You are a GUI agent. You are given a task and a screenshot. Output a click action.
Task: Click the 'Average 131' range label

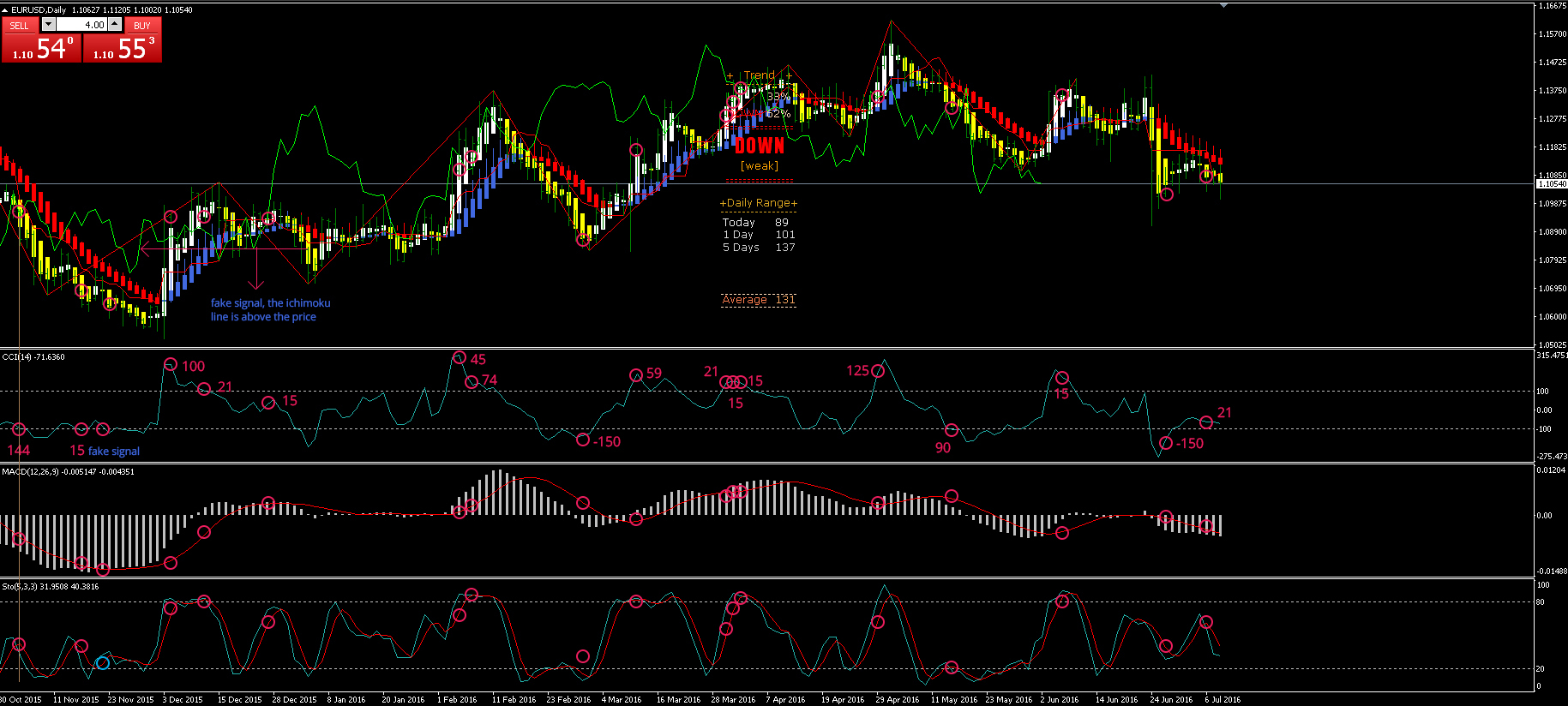(x=759, y=300)
